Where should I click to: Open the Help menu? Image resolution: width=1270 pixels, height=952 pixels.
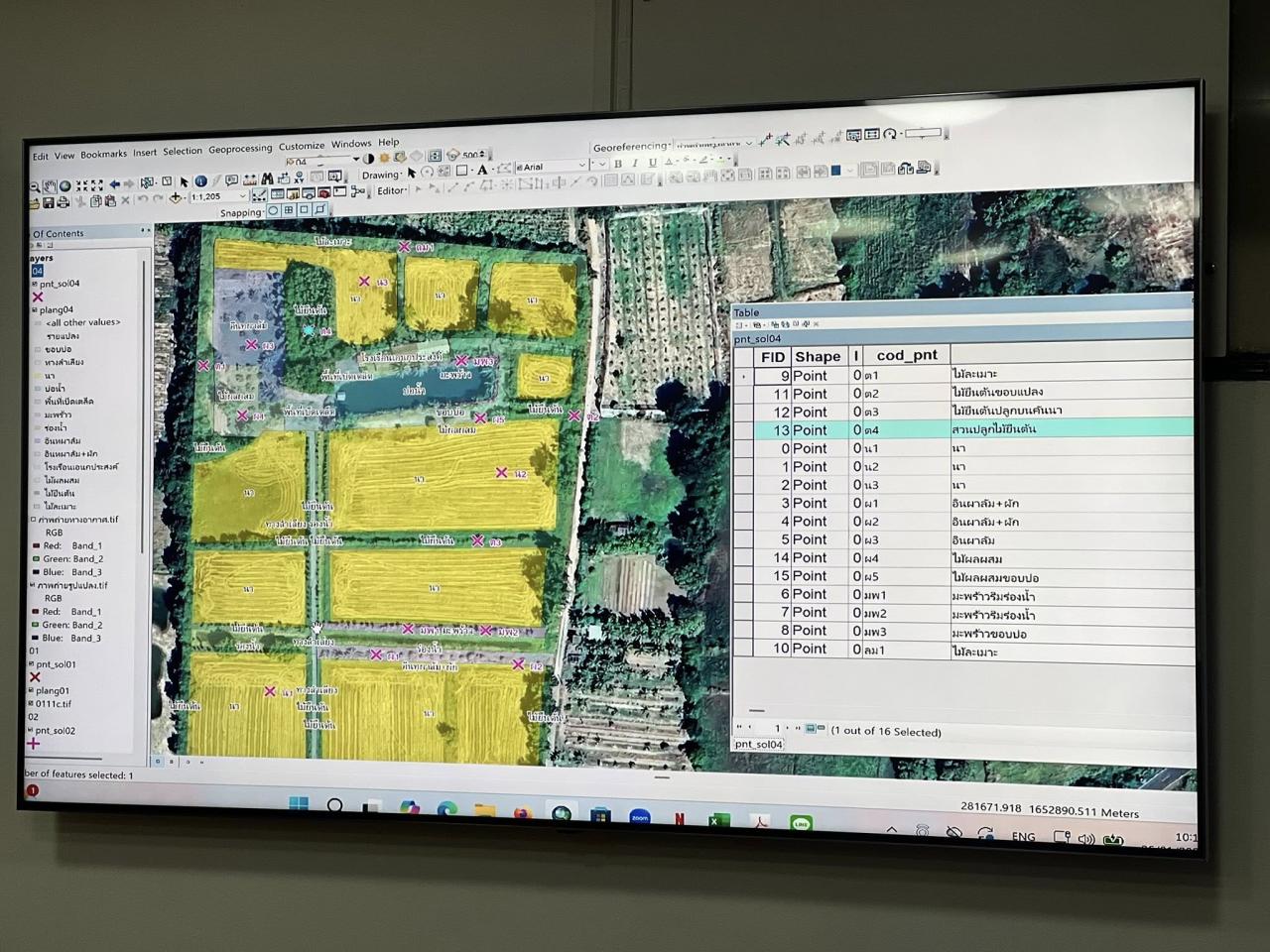(389, 143)
